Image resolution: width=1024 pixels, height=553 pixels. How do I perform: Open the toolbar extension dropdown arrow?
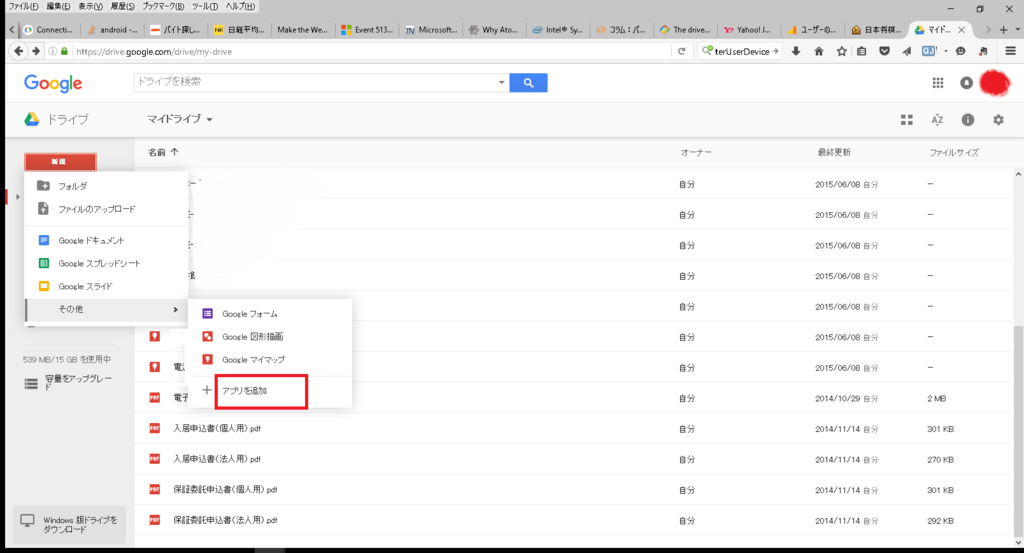click(946, 51)
